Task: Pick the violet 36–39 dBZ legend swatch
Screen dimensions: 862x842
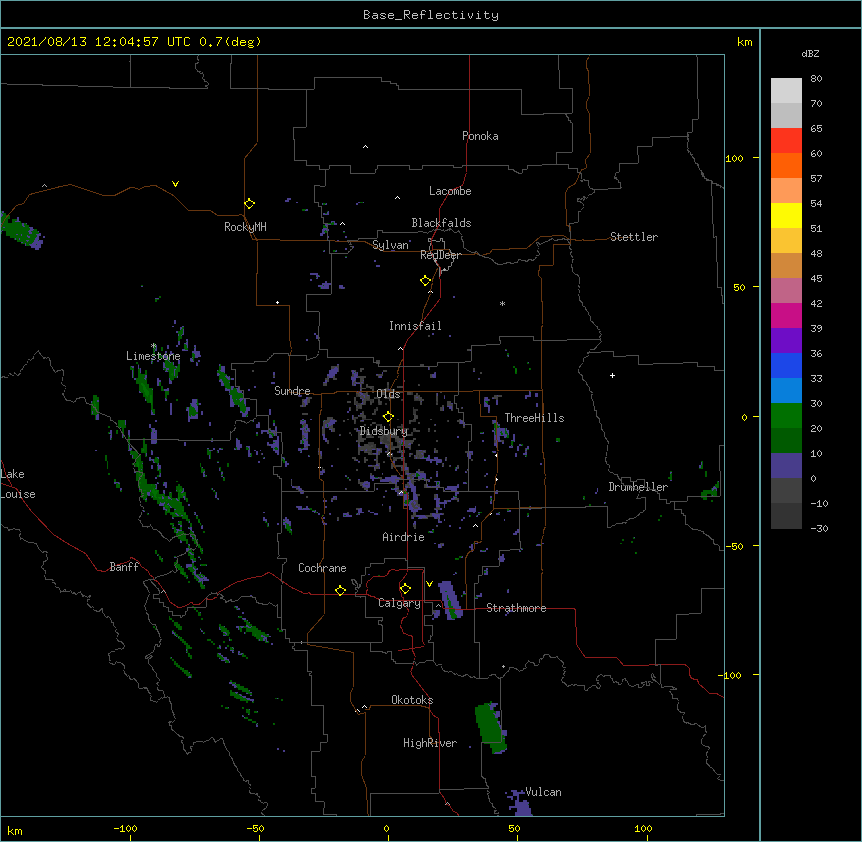Action: coord(786,341)
